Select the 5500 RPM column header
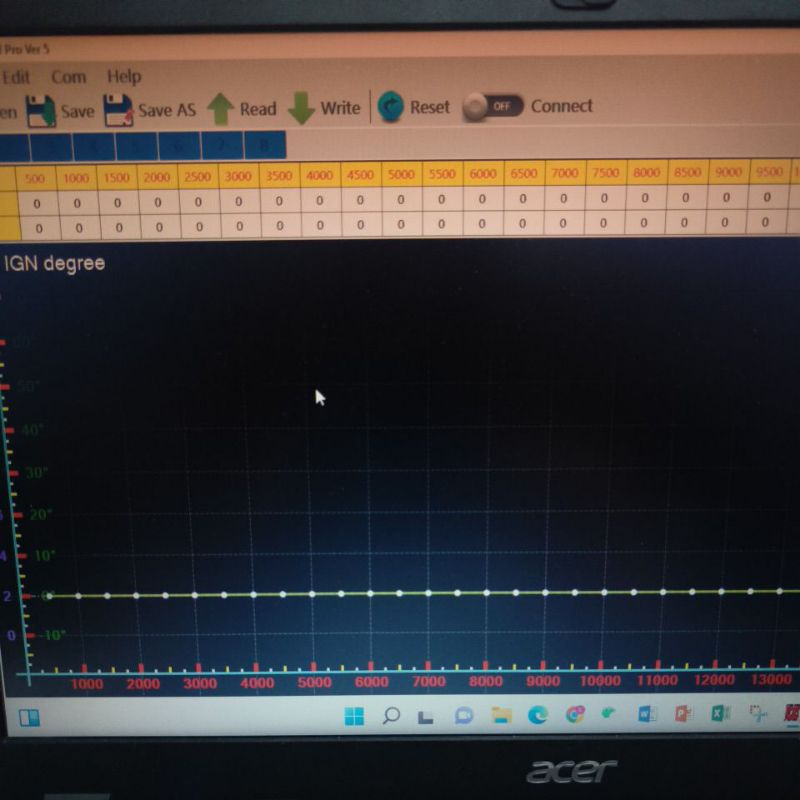Screen dimensions: 800x800 [x=442, y=174]
